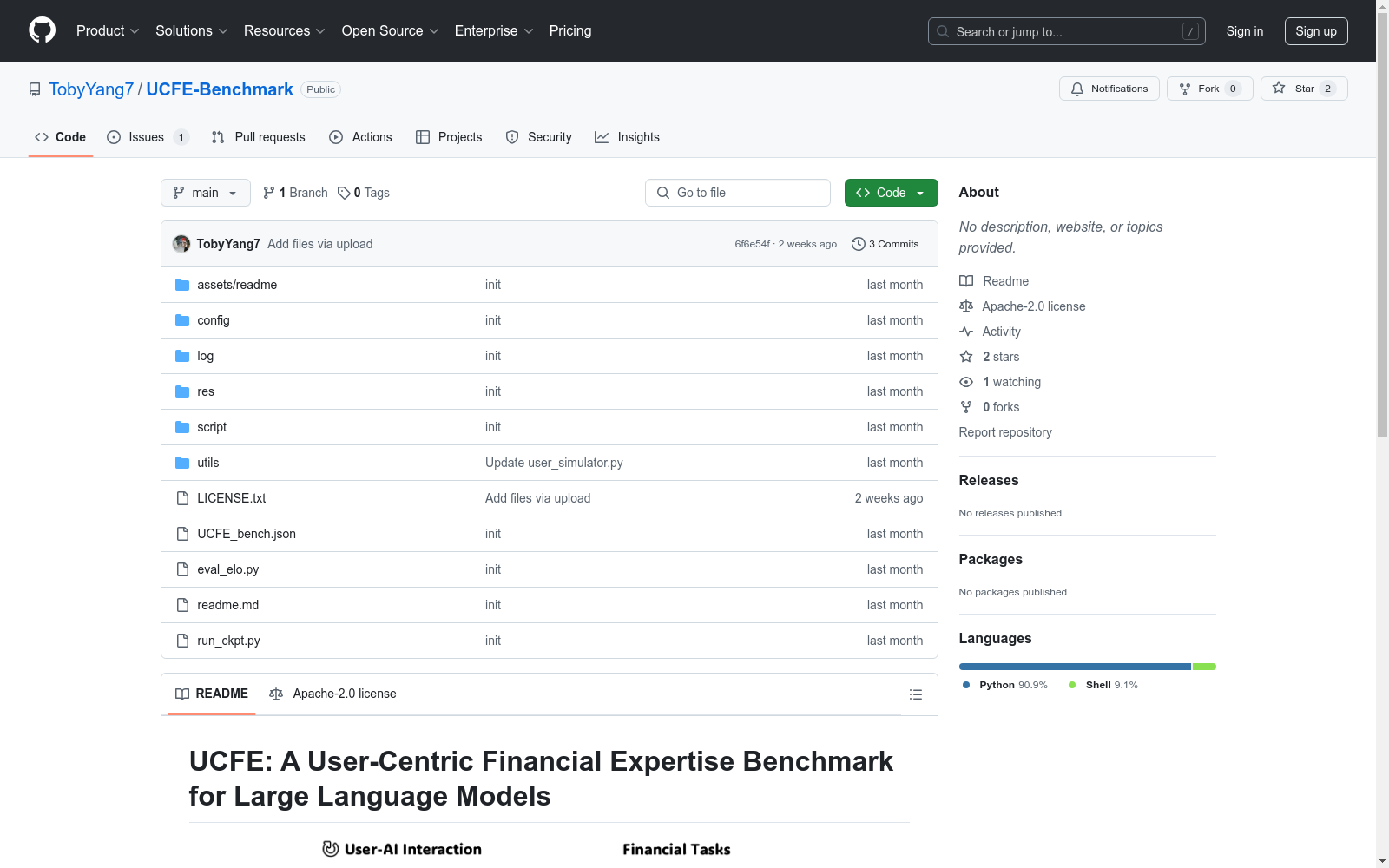
Task: Click the Sign in link
Action: tap(1245, 31)
